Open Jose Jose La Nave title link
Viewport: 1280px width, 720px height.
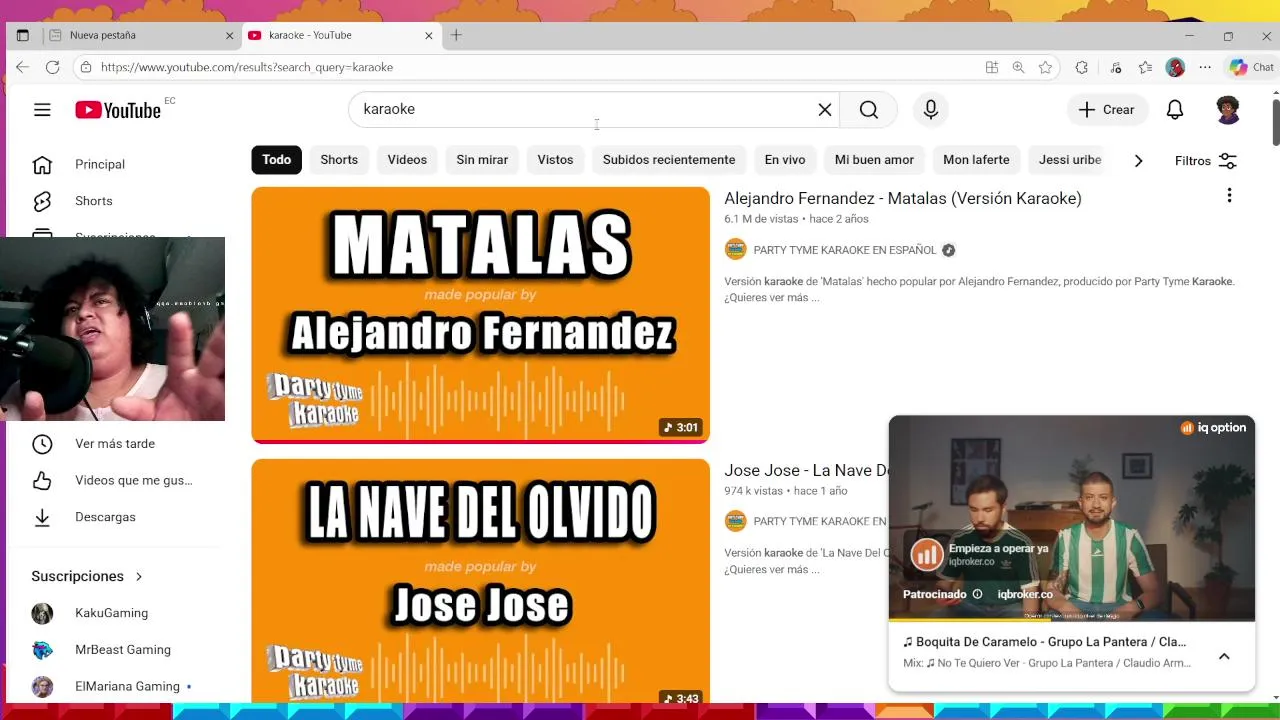[806, 470]
